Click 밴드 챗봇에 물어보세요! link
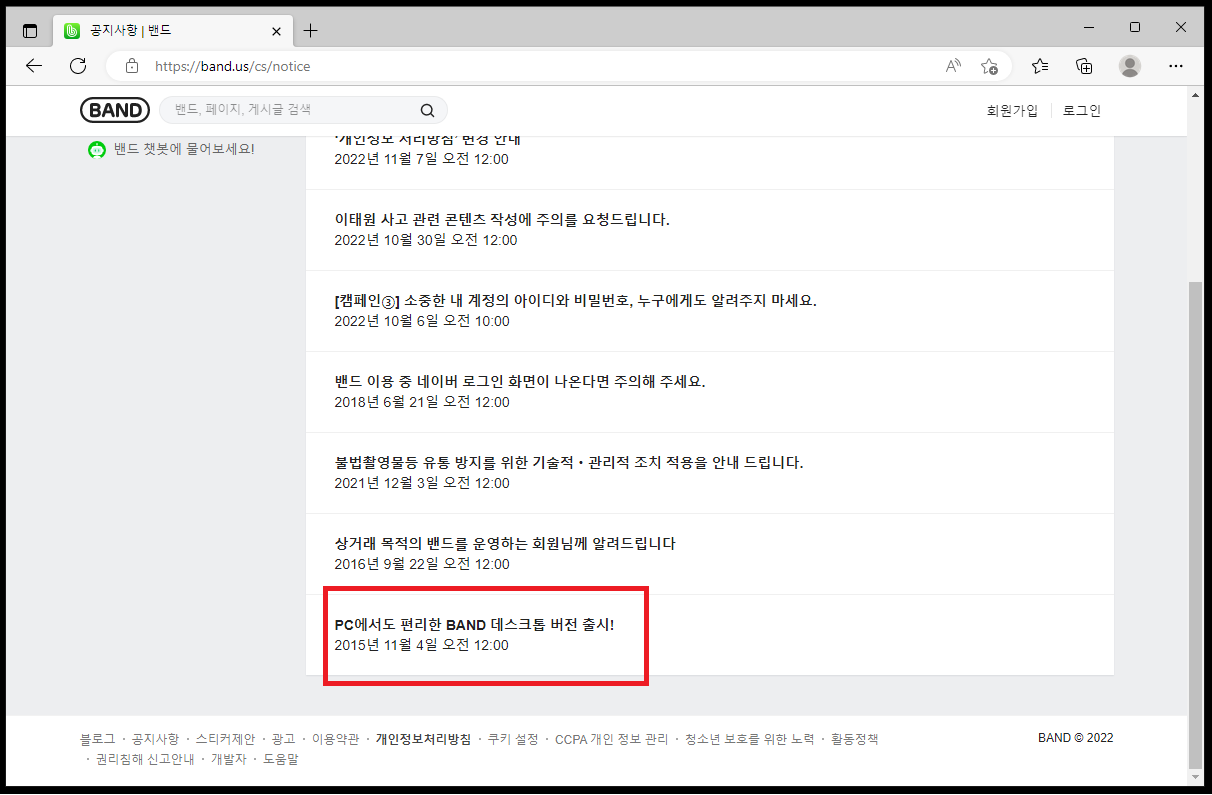1212x795 pixels. 184,149
